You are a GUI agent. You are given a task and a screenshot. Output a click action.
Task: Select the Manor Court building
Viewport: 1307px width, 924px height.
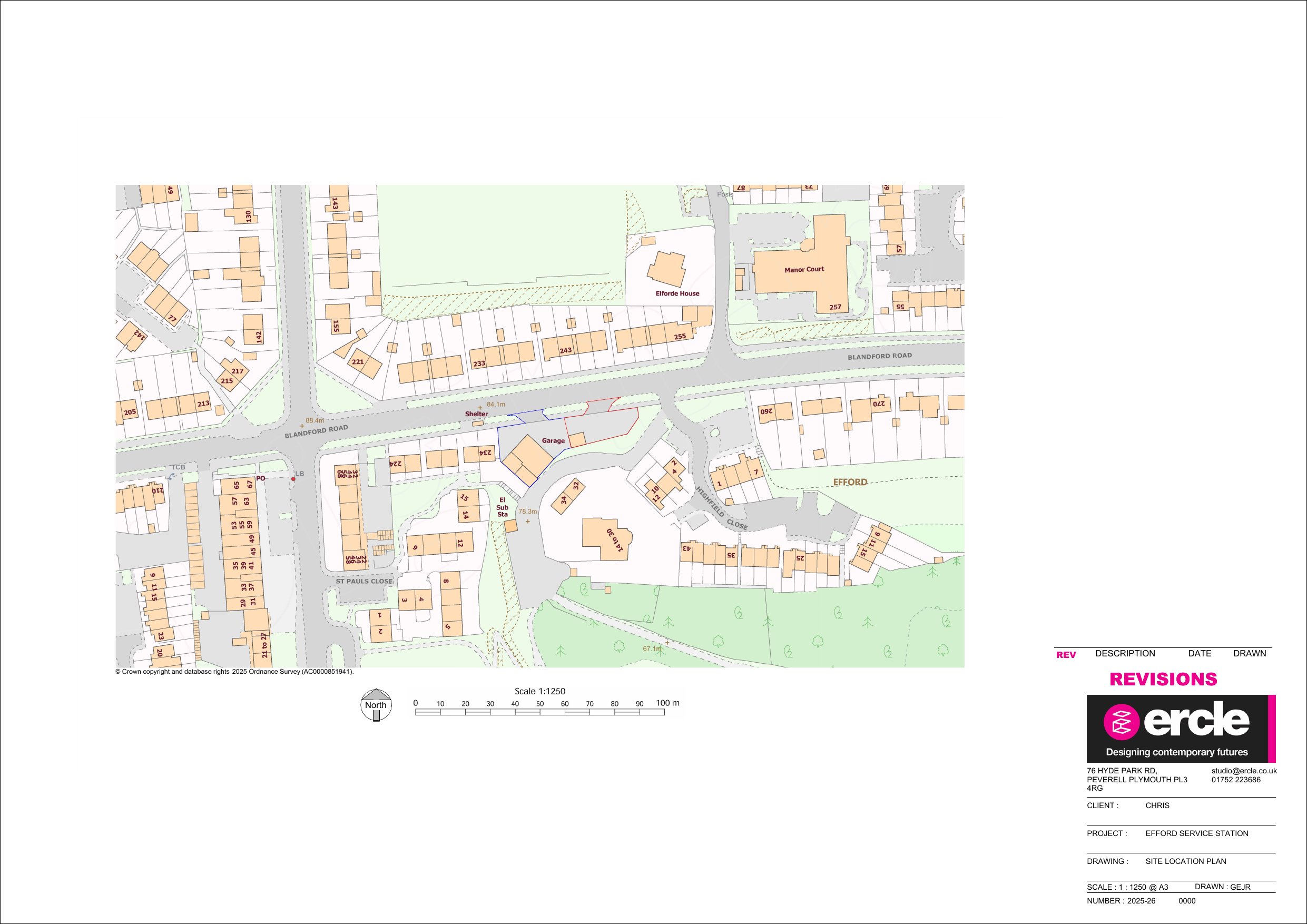[804, 269]
